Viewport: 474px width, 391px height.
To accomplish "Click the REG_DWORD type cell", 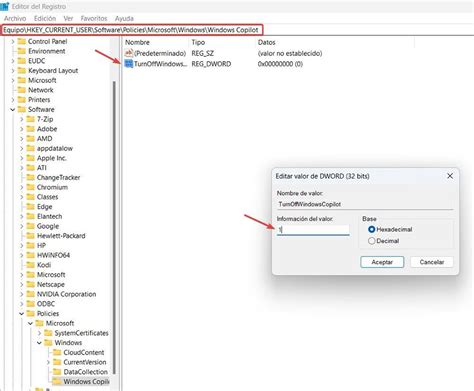I will (x=211, y=64).
